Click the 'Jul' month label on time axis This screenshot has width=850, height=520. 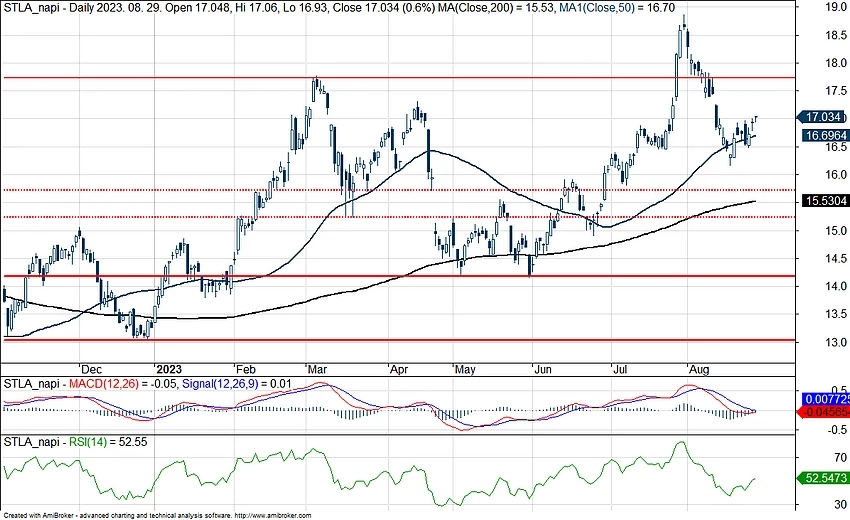coord(620,370)
